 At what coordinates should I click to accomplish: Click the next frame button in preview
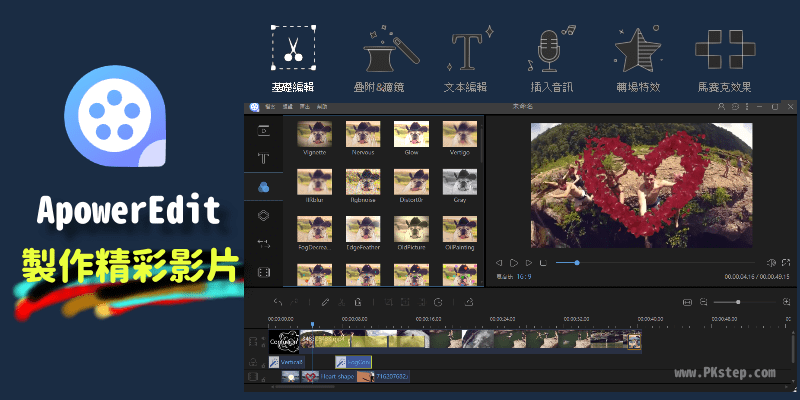pos(529,263)
